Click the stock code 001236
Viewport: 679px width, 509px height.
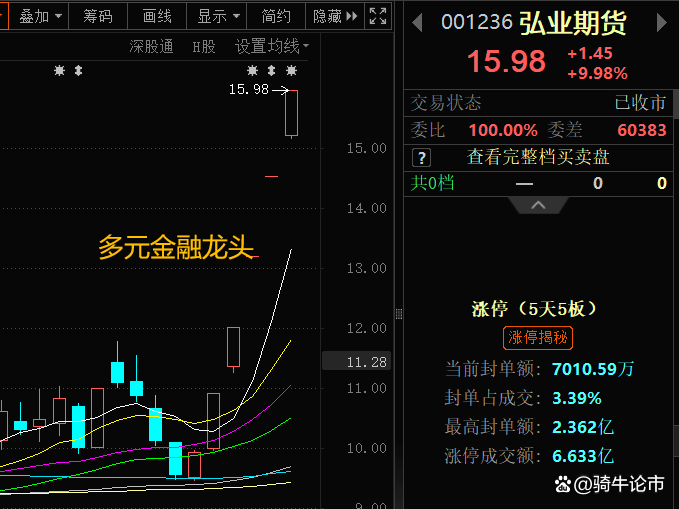(x=477, y=22)
